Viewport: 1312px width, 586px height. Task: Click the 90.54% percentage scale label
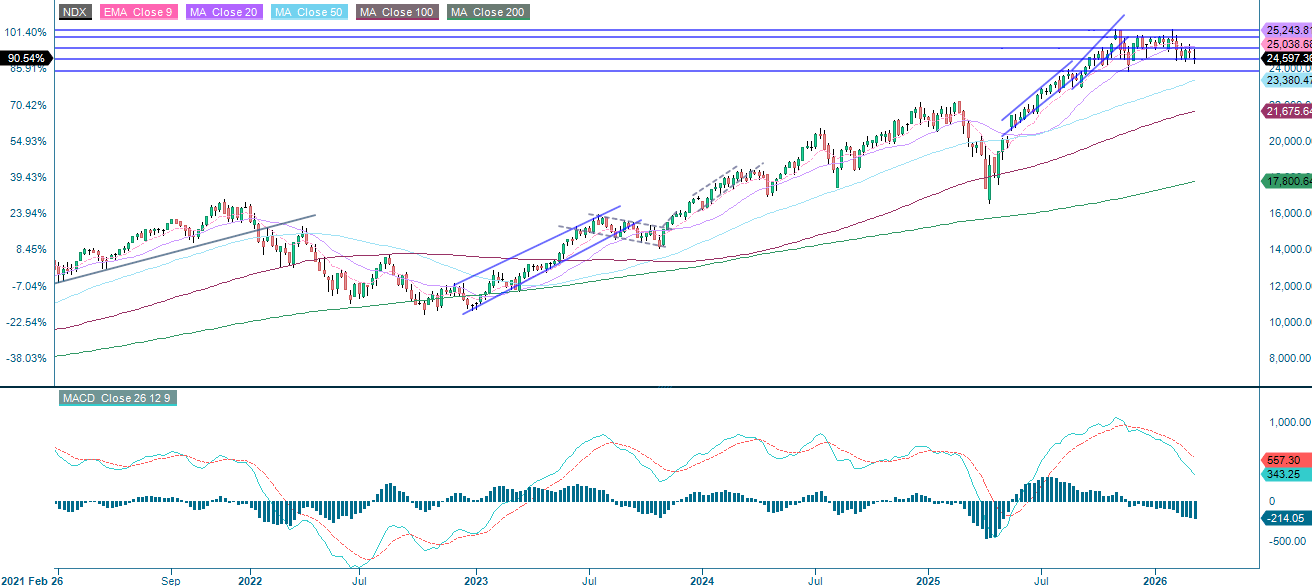click(24, 58)
